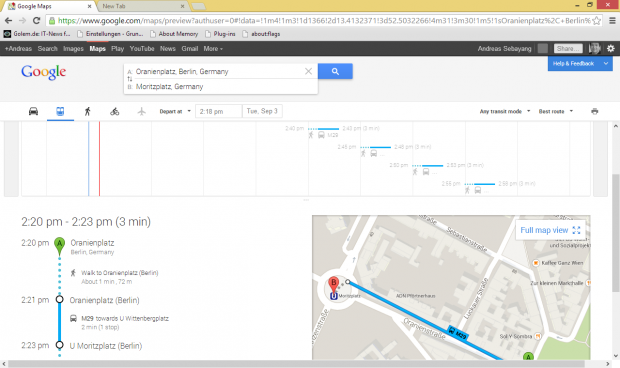Open the user profile avatar
620x368 pixels.
pos(594,49)
